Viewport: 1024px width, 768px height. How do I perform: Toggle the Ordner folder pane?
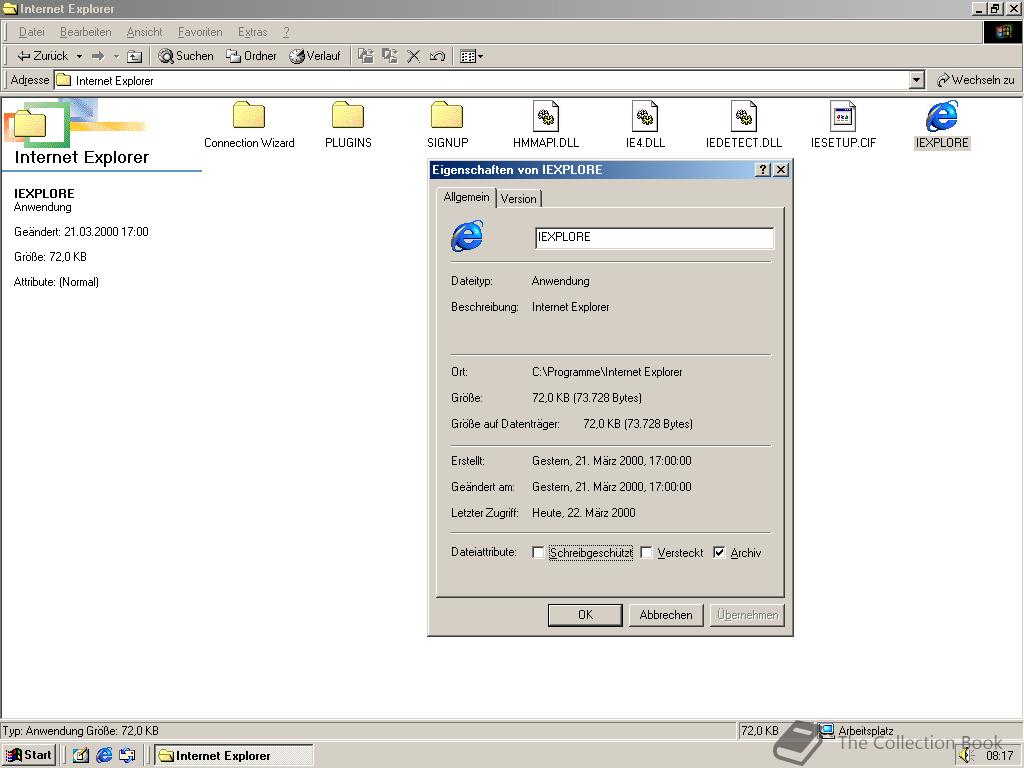pyautogui.click(x=251, y=56)
